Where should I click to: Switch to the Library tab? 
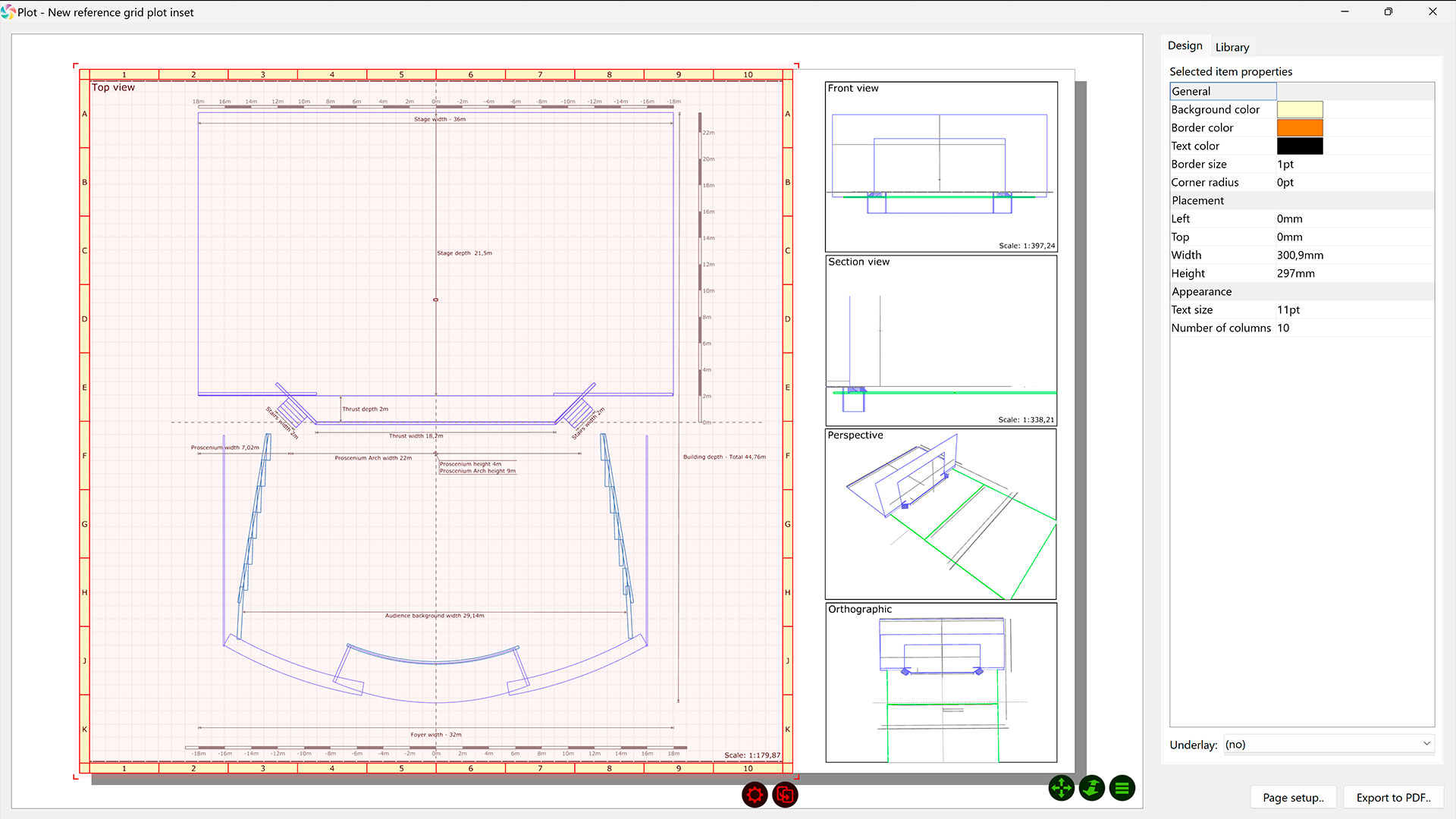click(1232, 47)
